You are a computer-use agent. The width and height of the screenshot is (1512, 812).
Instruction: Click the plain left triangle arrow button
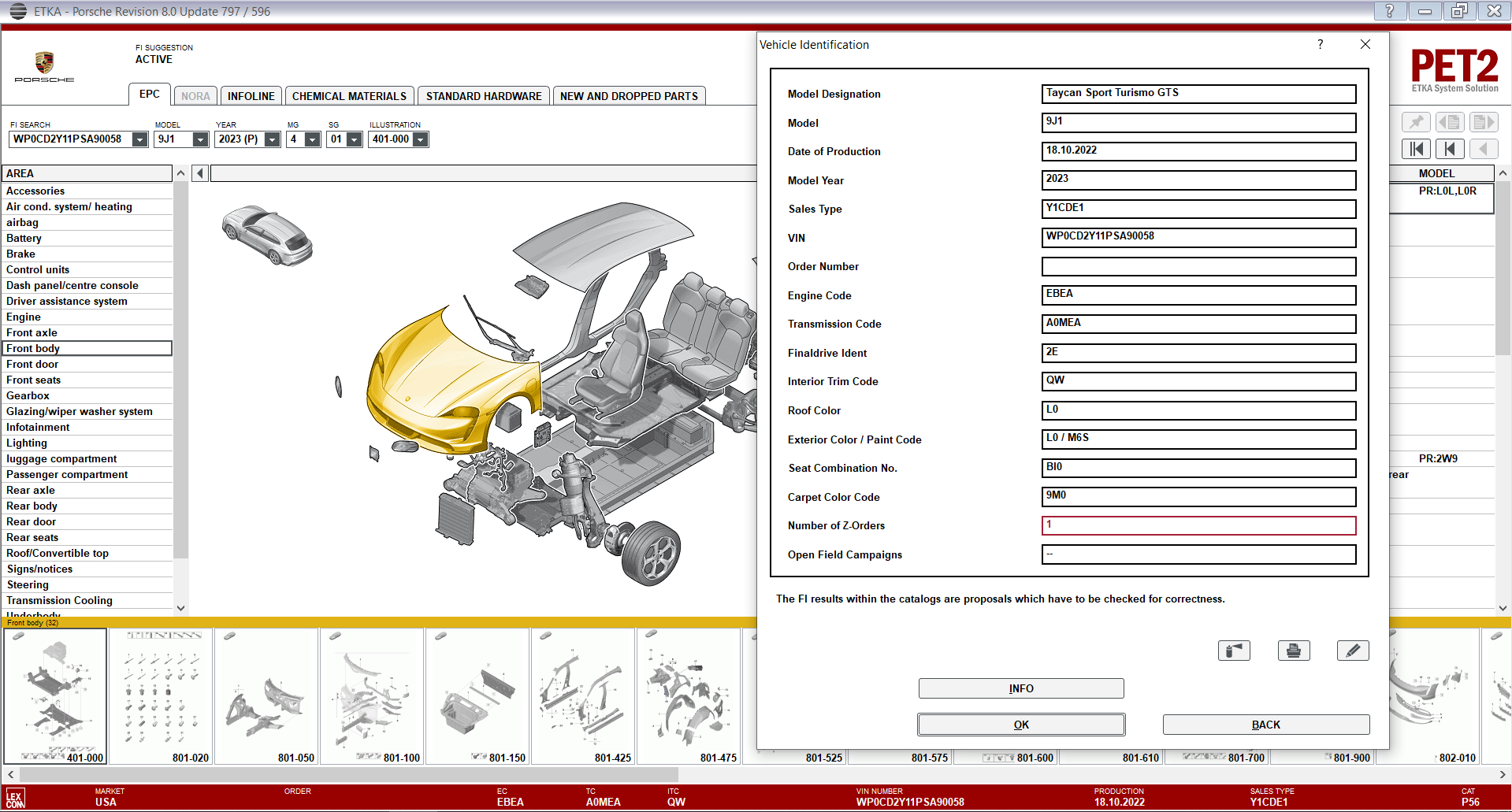click(x=1483, y=149)
